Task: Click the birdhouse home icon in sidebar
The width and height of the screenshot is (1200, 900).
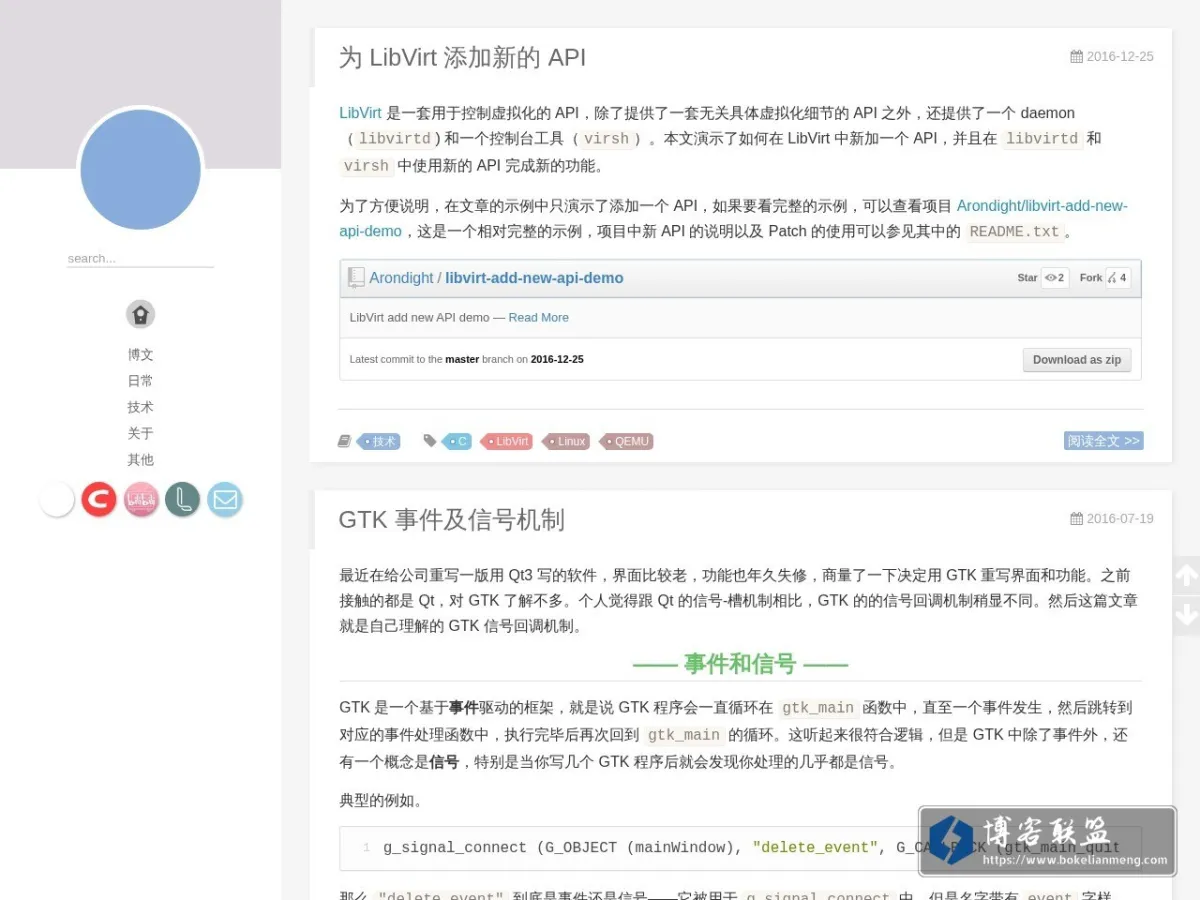Action: (x=140, y=314)
